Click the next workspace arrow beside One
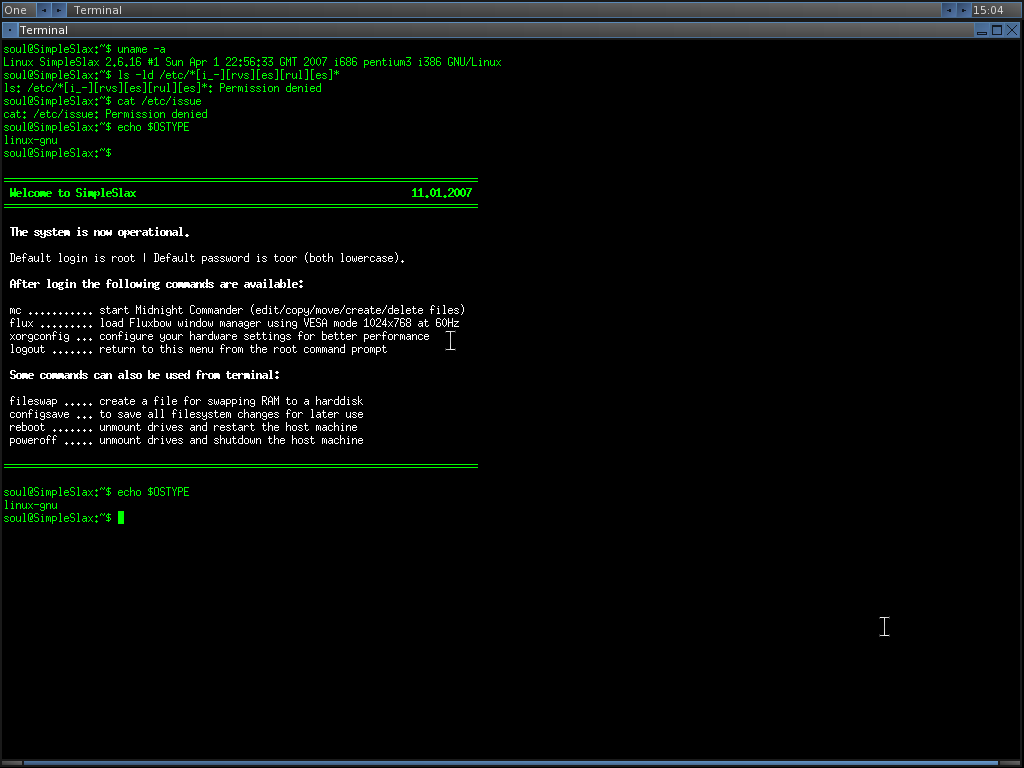1024x768 pixels. click(59, 10)
